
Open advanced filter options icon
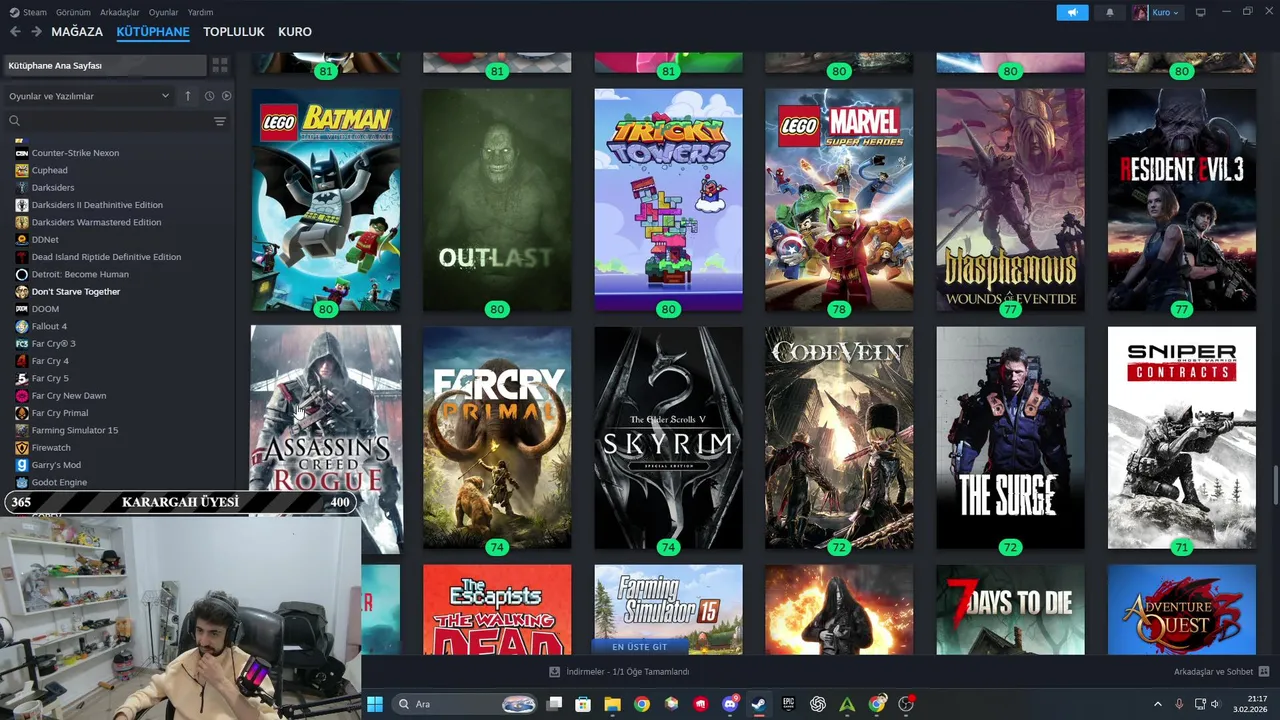click(x=220, y=121)
